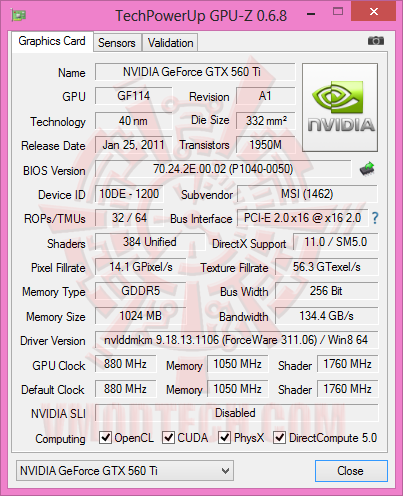The image size is (403, 496).
Task: Click the GPU-Z app icon in title bar
Action: click(18, 15)
